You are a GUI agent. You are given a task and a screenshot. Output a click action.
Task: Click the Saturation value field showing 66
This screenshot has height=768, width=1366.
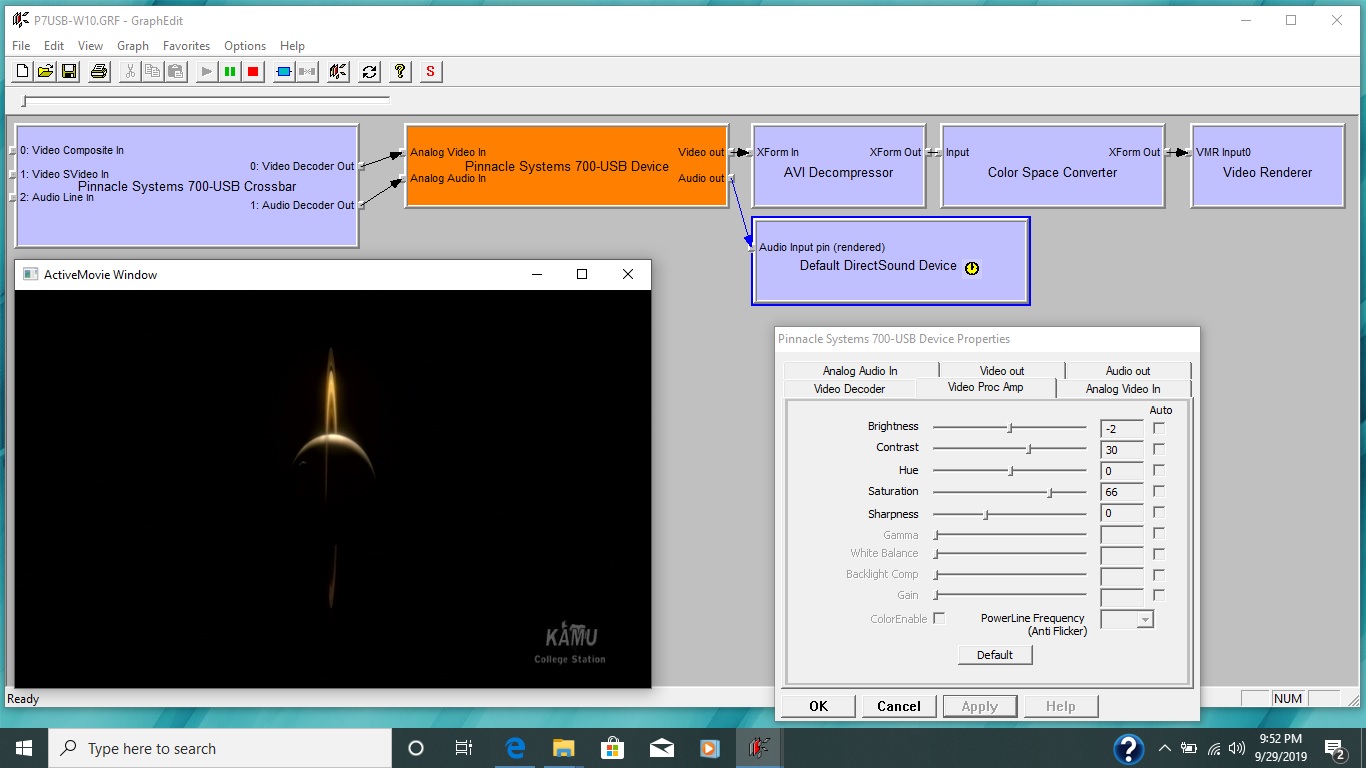pos(1122,492)
